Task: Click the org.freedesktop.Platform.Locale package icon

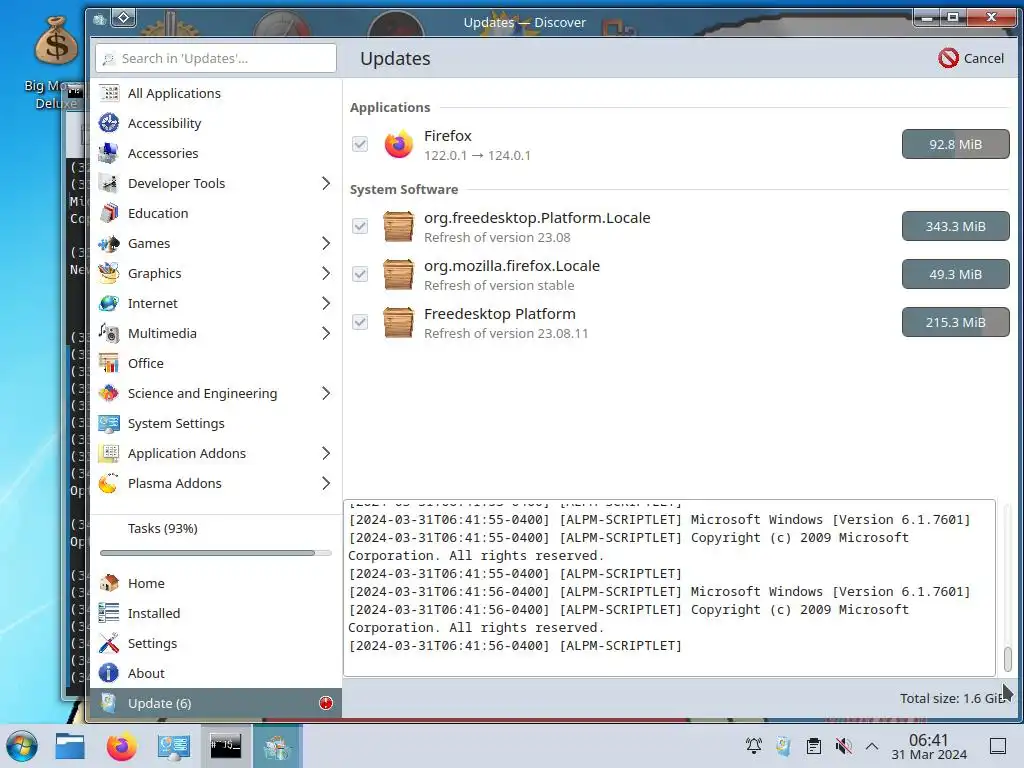Action: click(398, 227)
